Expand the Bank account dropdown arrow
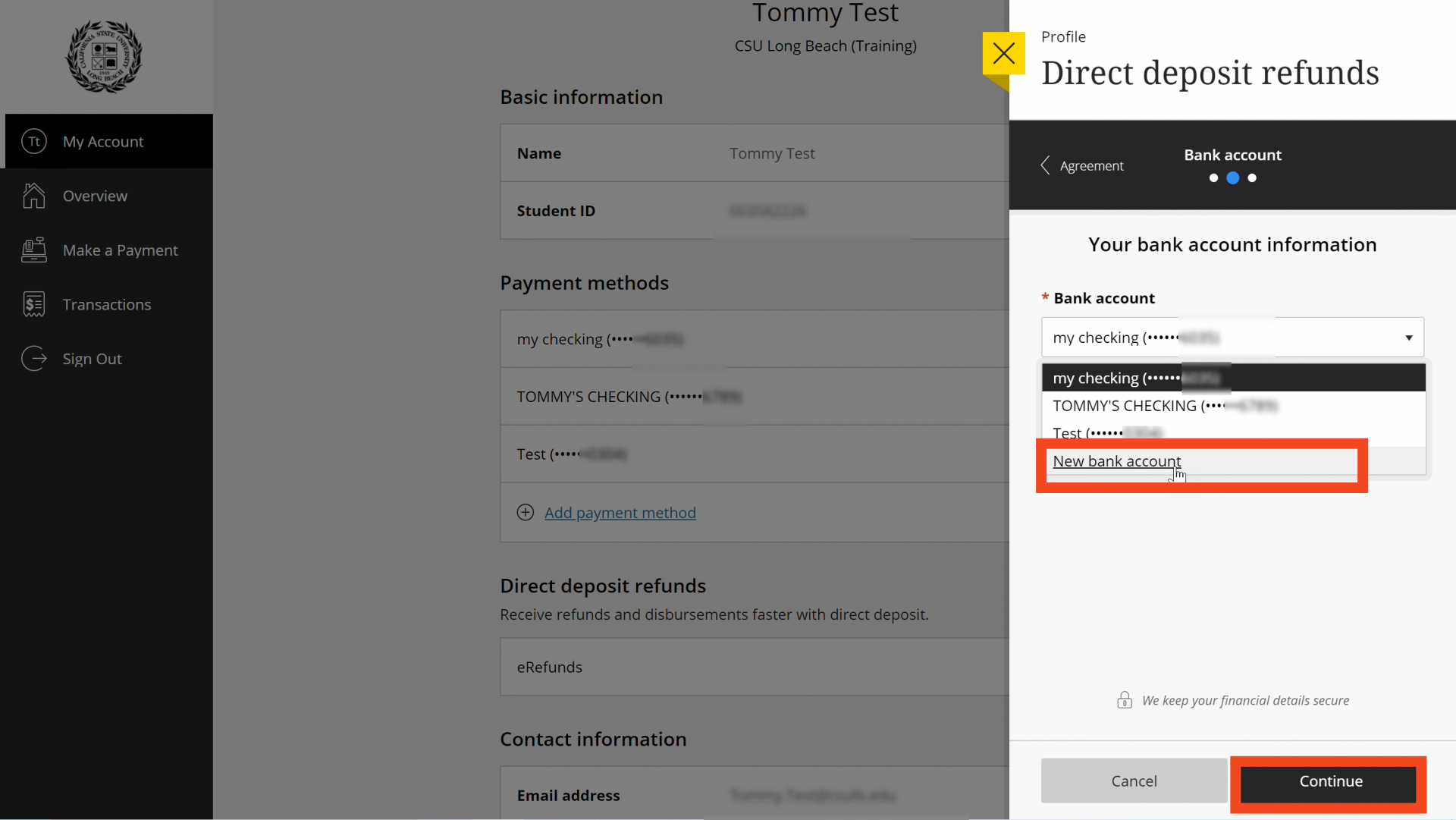The height and width of the screenshot is (820, 1456). (1408, 338)
